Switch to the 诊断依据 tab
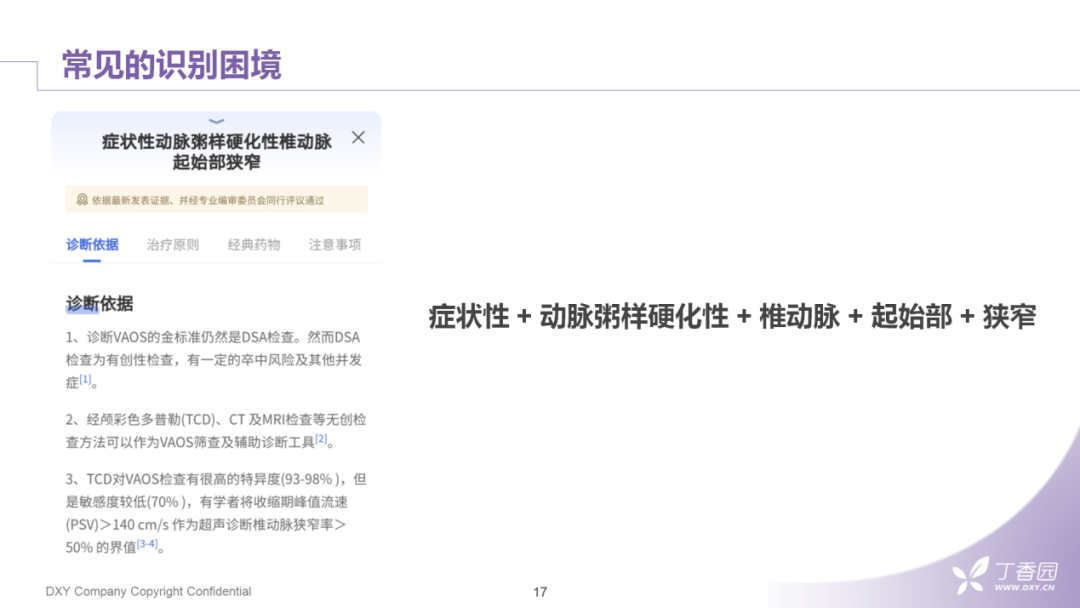Image resolution: width=1080 pixels, height=608 pixels. click(x=92, y=244)
